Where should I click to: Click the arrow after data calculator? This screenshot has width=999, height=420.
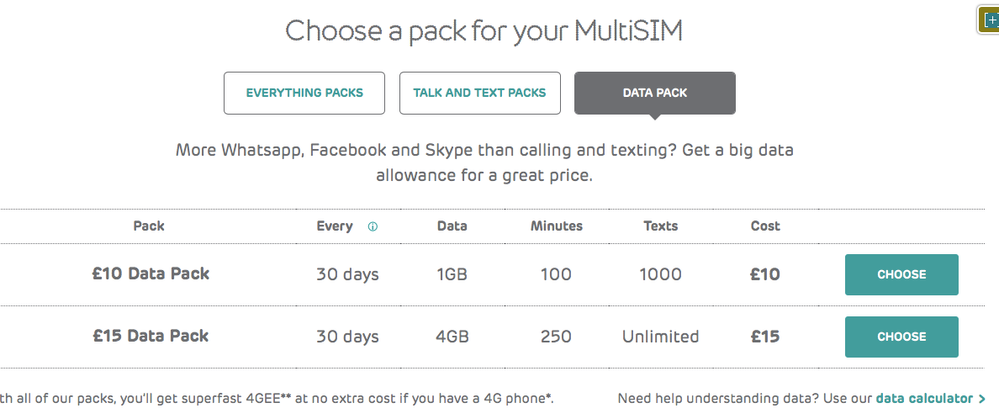982,399
